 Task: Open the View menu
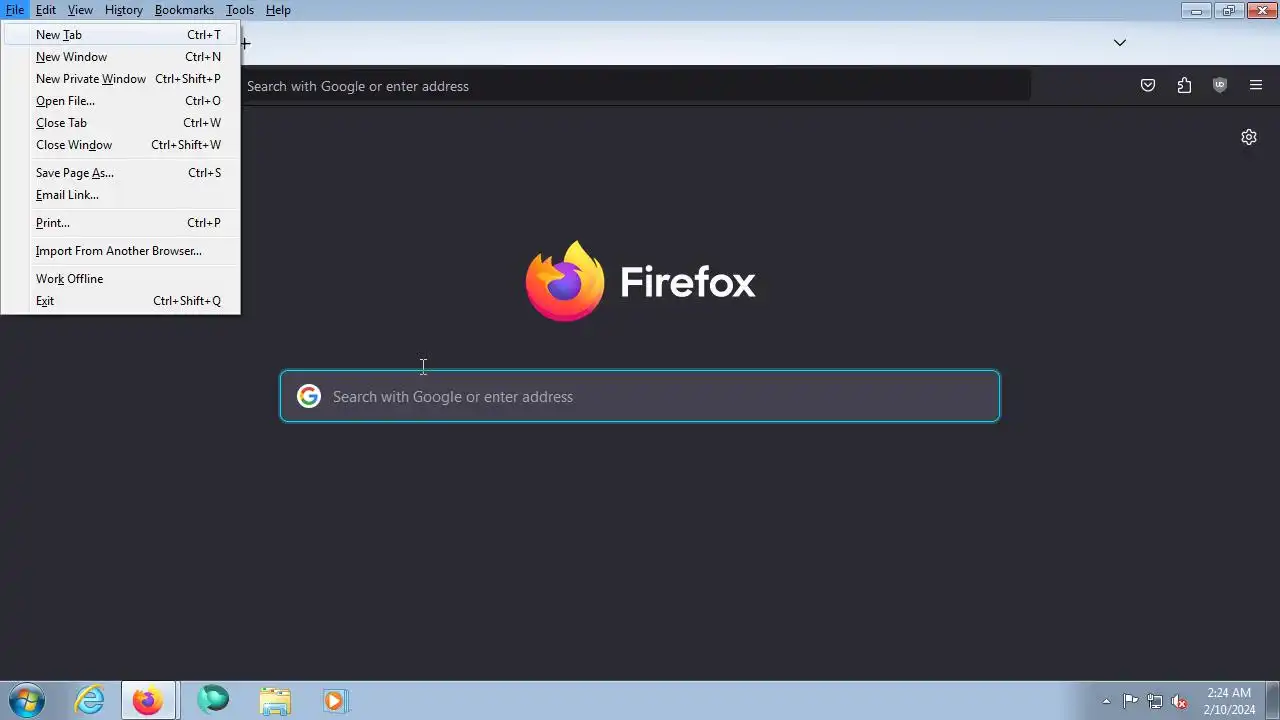point(80,10)
